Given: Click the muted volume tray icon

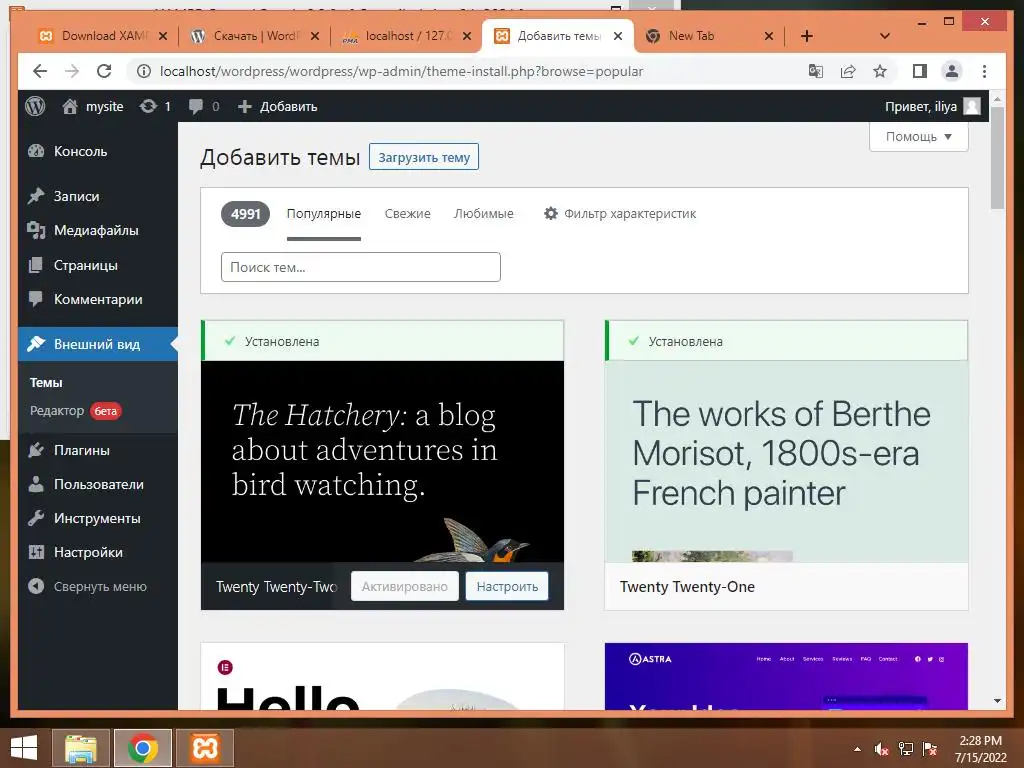Looking at the screenshot, I should (x=882, y=749).
